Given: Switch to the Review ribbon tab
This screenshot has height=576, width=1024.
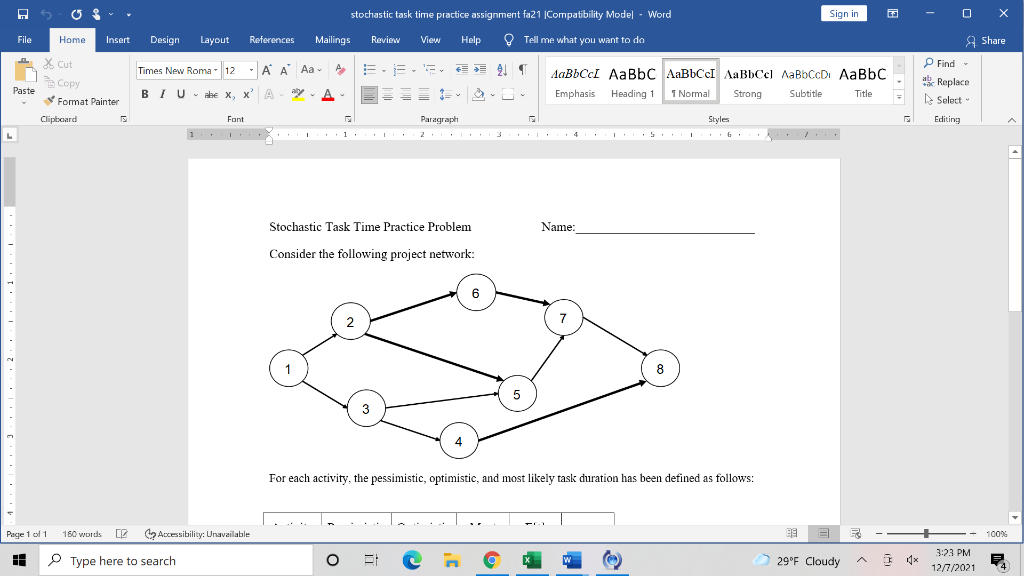Looking at the screenshot, I should pos(385,41).
